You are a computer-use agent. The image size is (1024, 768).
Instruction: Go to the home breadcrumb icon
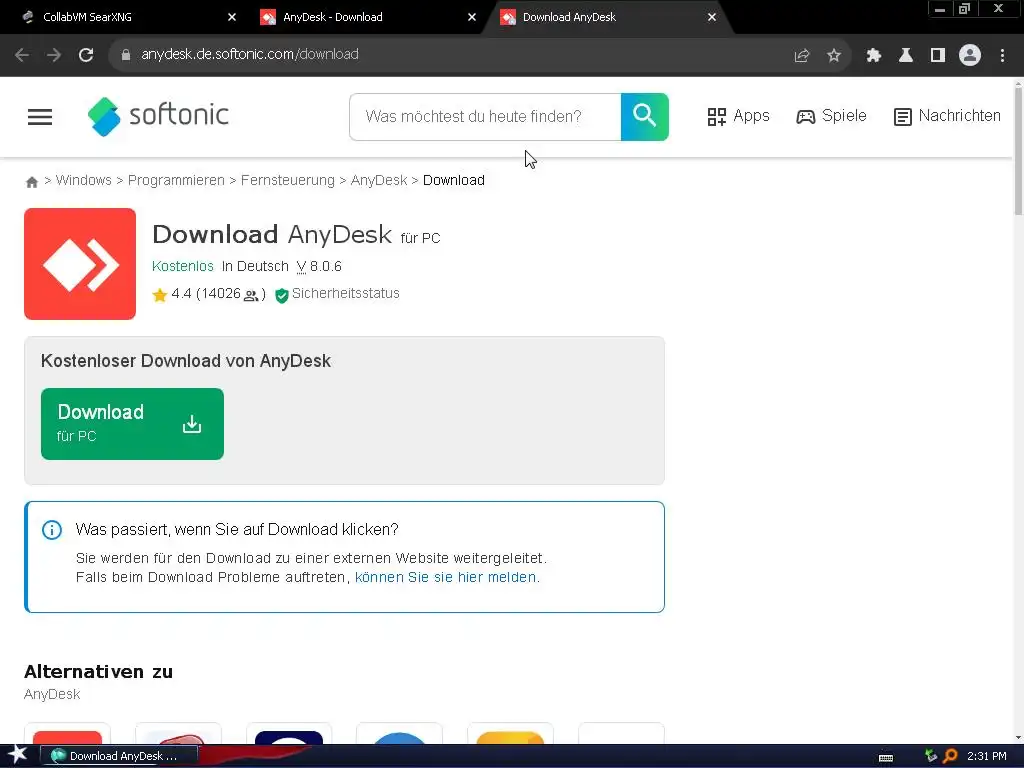(31, 182)
